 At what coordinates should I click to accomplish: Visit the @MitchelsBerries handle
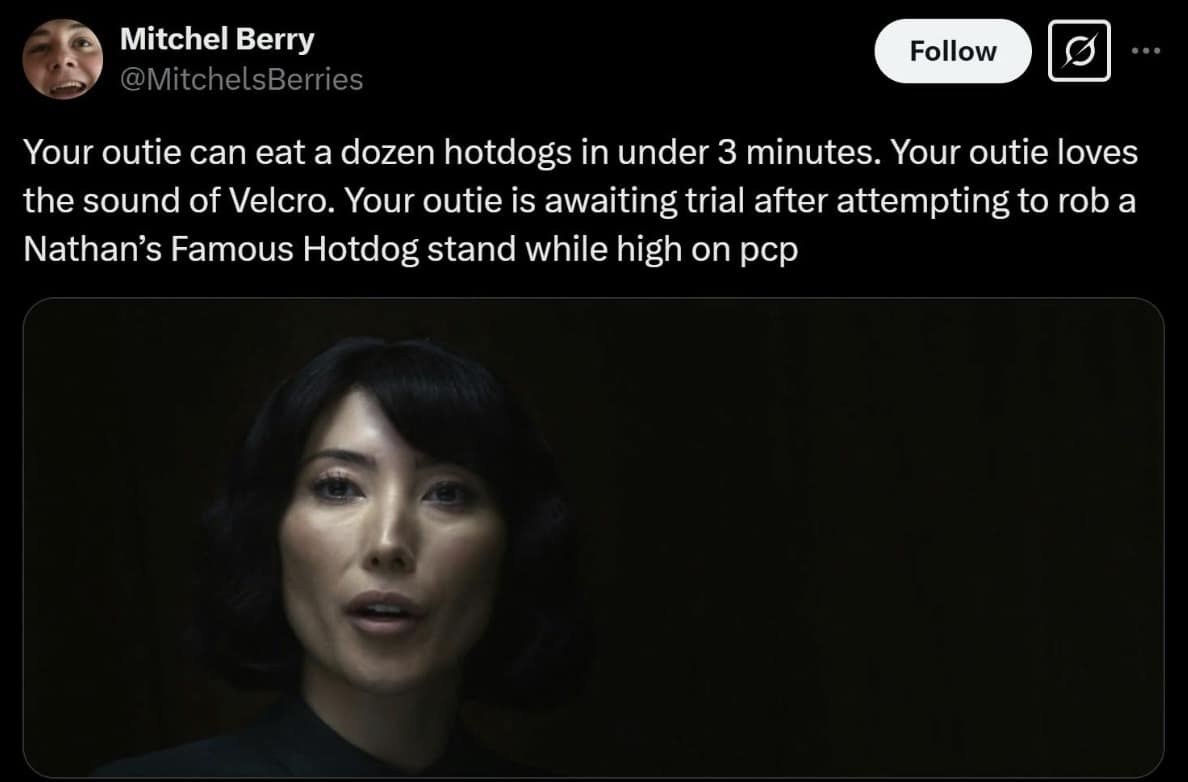pos(242,79)
